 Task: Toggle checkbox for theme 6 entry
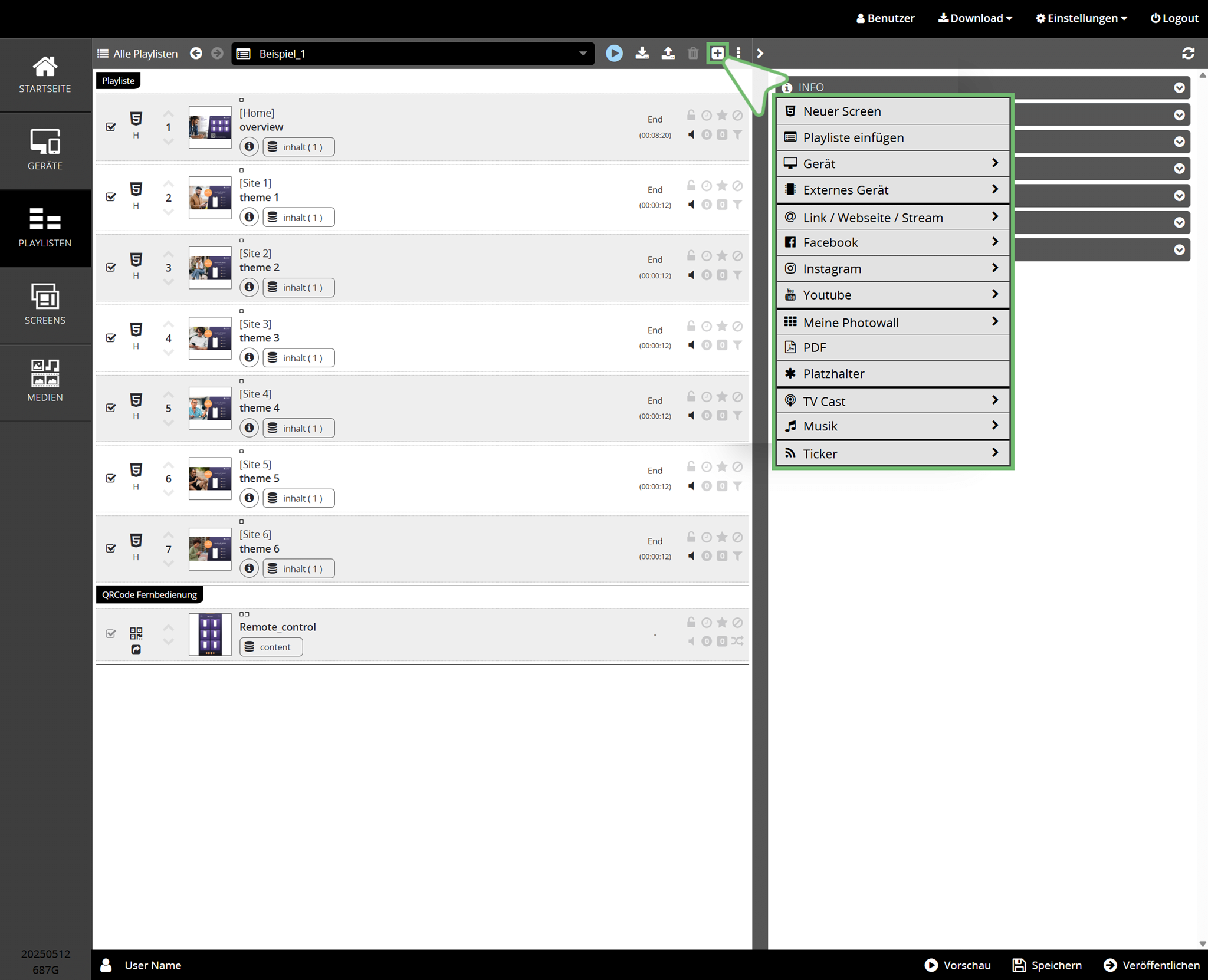[x=111, y=548]
